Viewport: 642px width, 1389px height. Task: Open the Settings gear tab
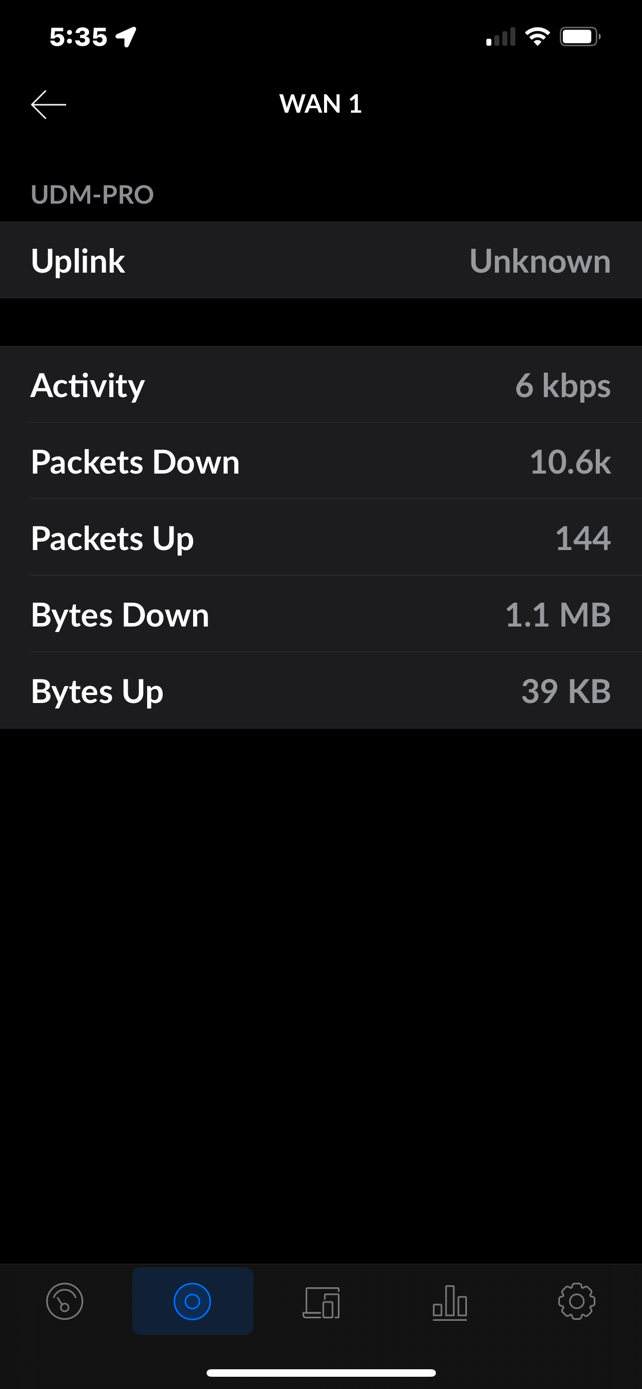pos(576,1301)
